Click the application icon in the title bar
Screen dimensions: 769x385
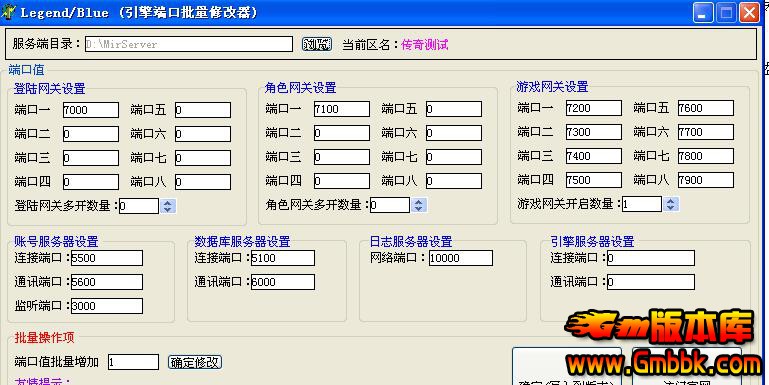pos(8,11)
